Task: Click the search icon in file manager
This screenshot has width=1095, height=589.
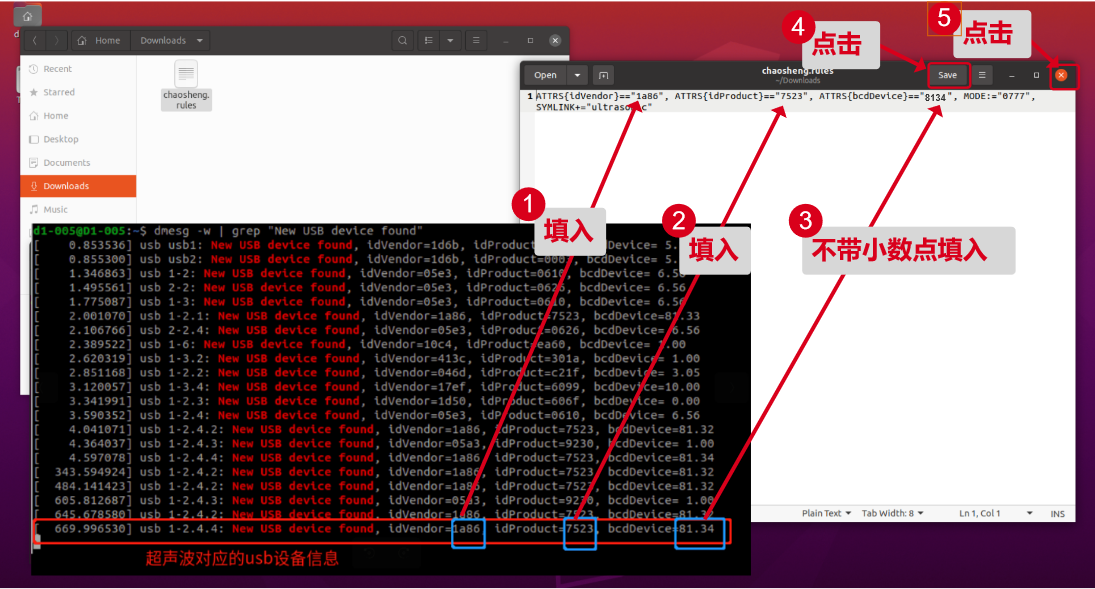Action: (402, 41)
